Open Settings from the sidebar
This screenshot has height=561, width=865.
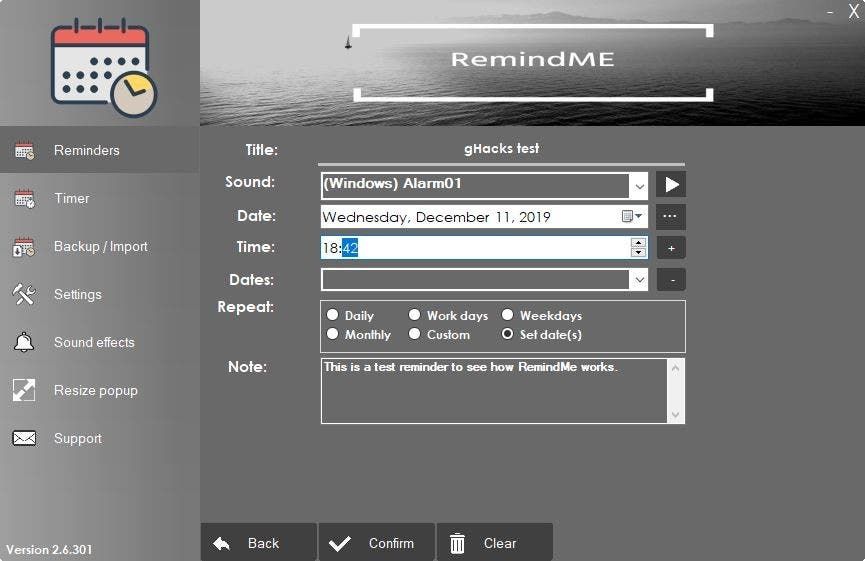pyautogui.click(x=99, y=294)
